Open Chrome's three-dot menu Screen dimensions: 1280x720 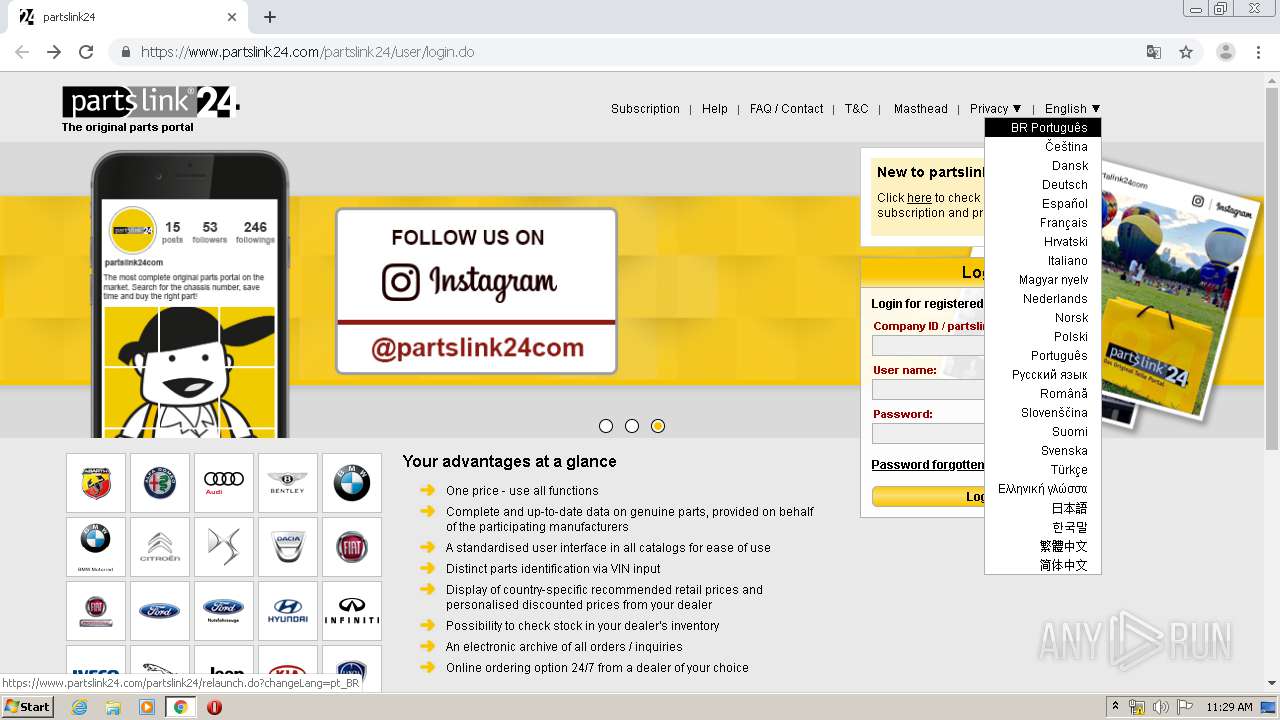1259,52
